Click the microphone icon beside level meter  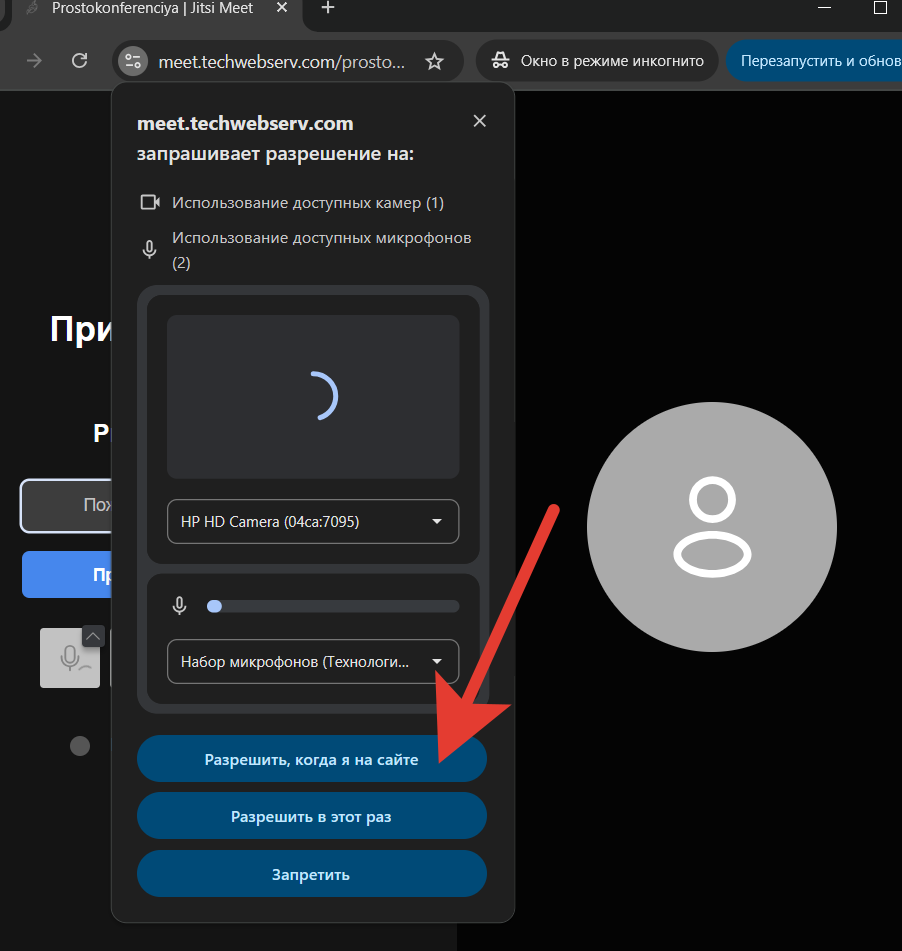180,605
